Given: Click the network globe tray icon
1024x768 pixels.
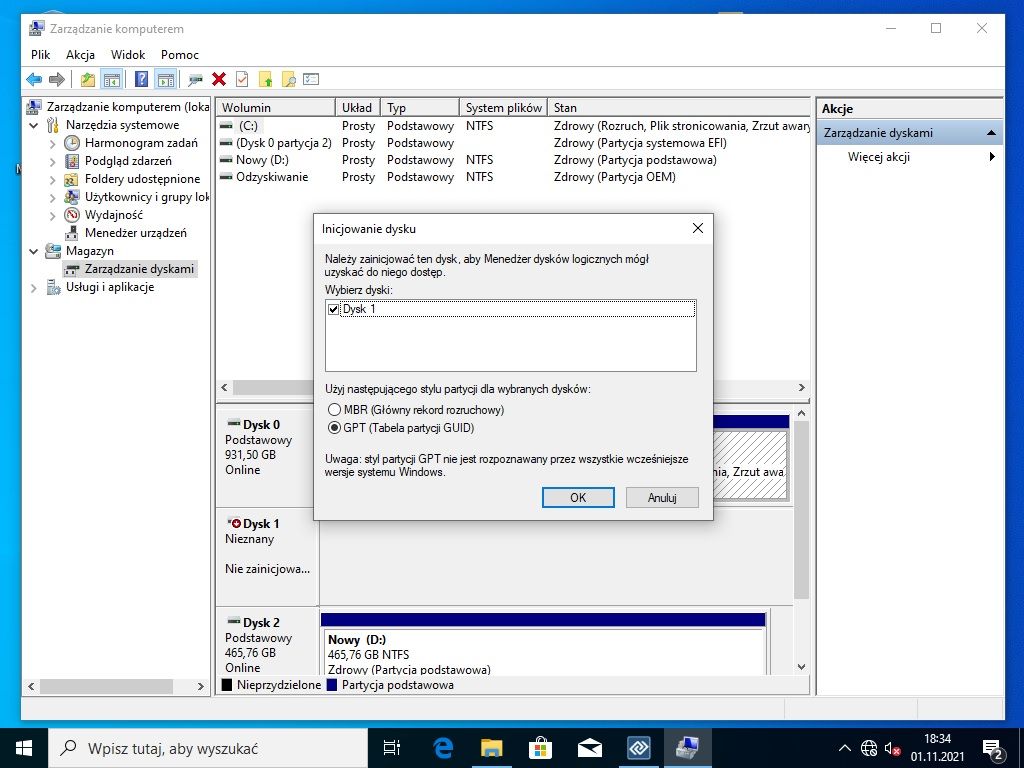Looking at the screenshot, I should pos(869,748).
